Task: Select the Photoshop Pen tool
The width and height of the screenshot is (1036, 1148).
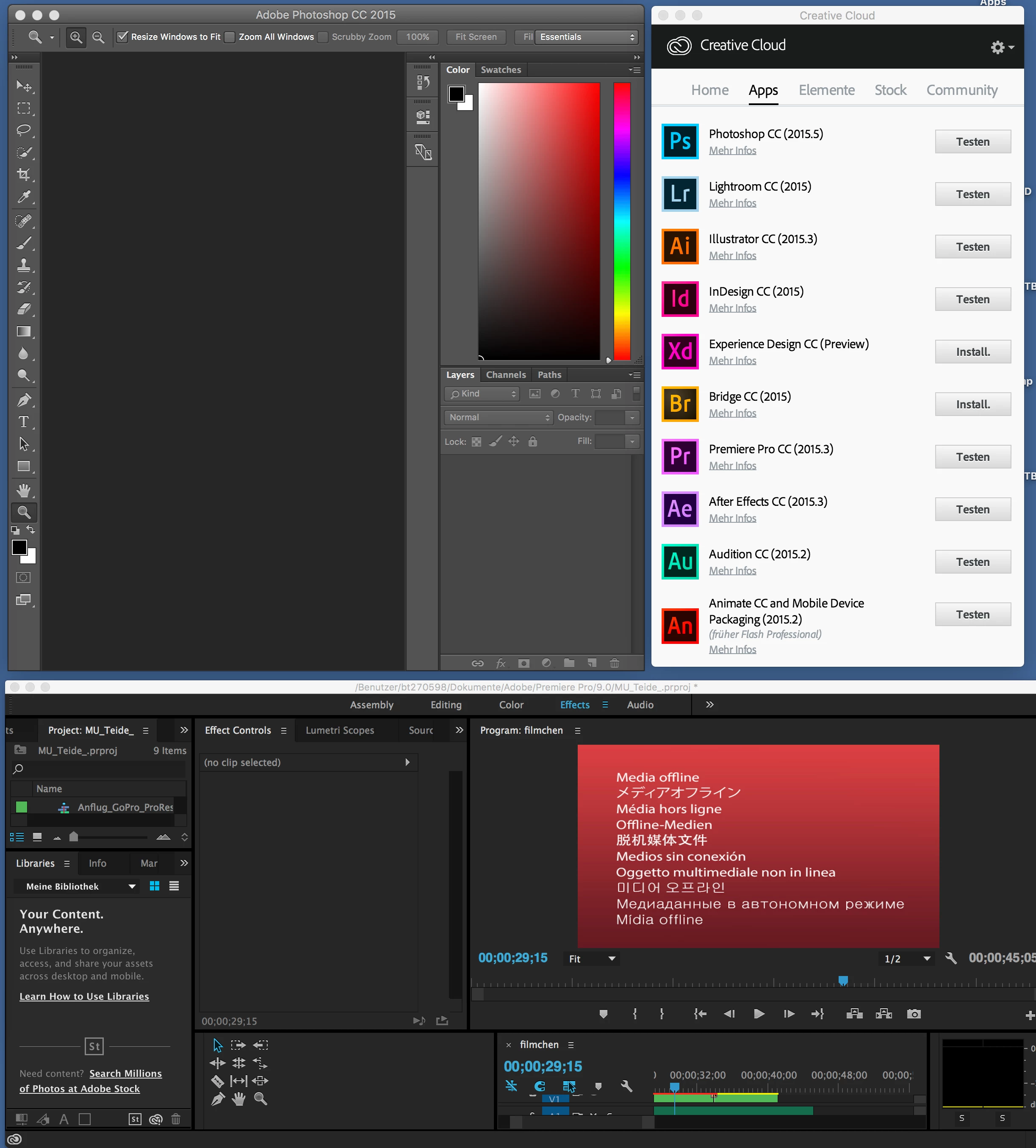Action: (x=23, y=400)
